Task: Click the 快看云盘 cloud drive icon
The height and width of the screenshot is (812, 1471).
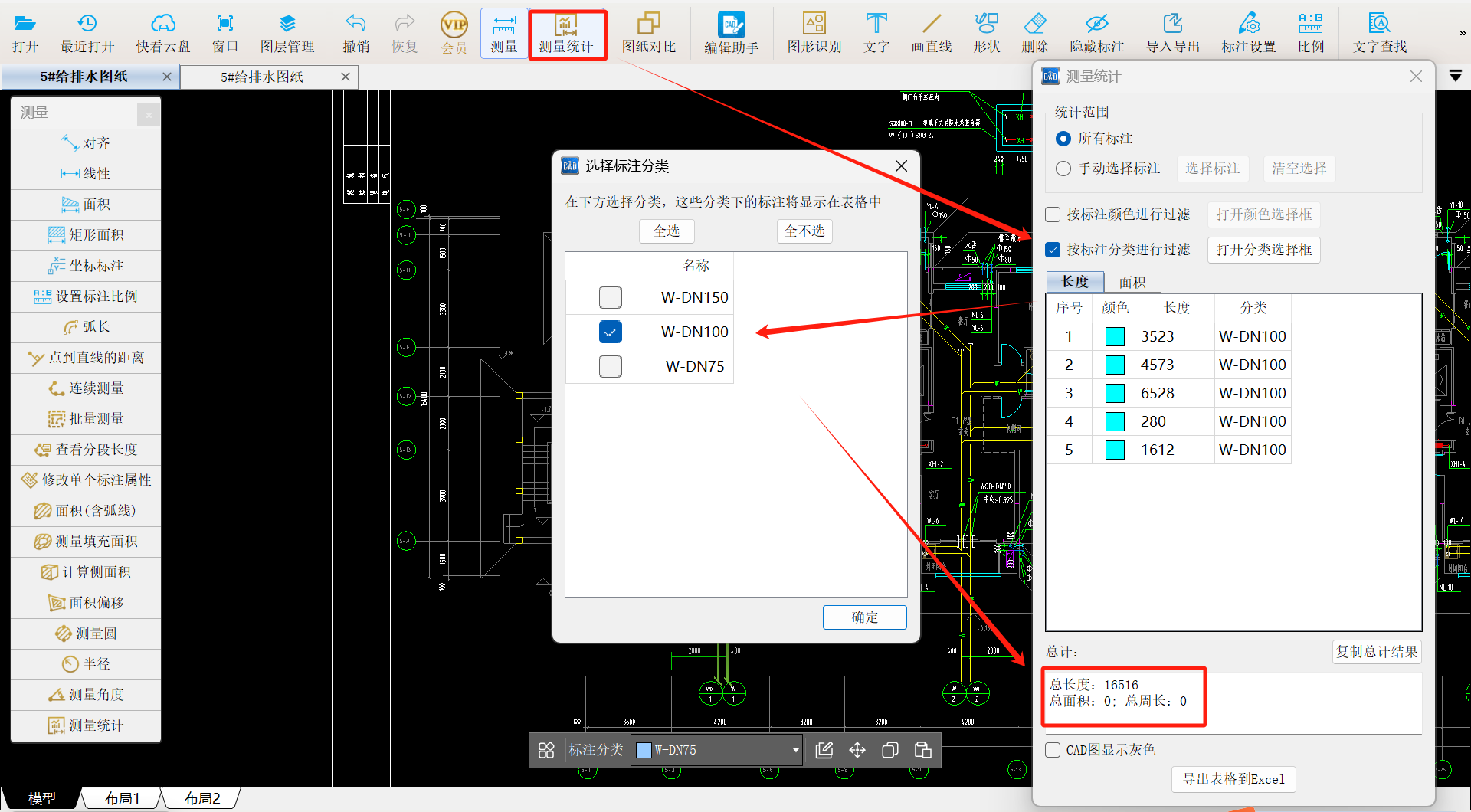Action: [x=162, y=34]
